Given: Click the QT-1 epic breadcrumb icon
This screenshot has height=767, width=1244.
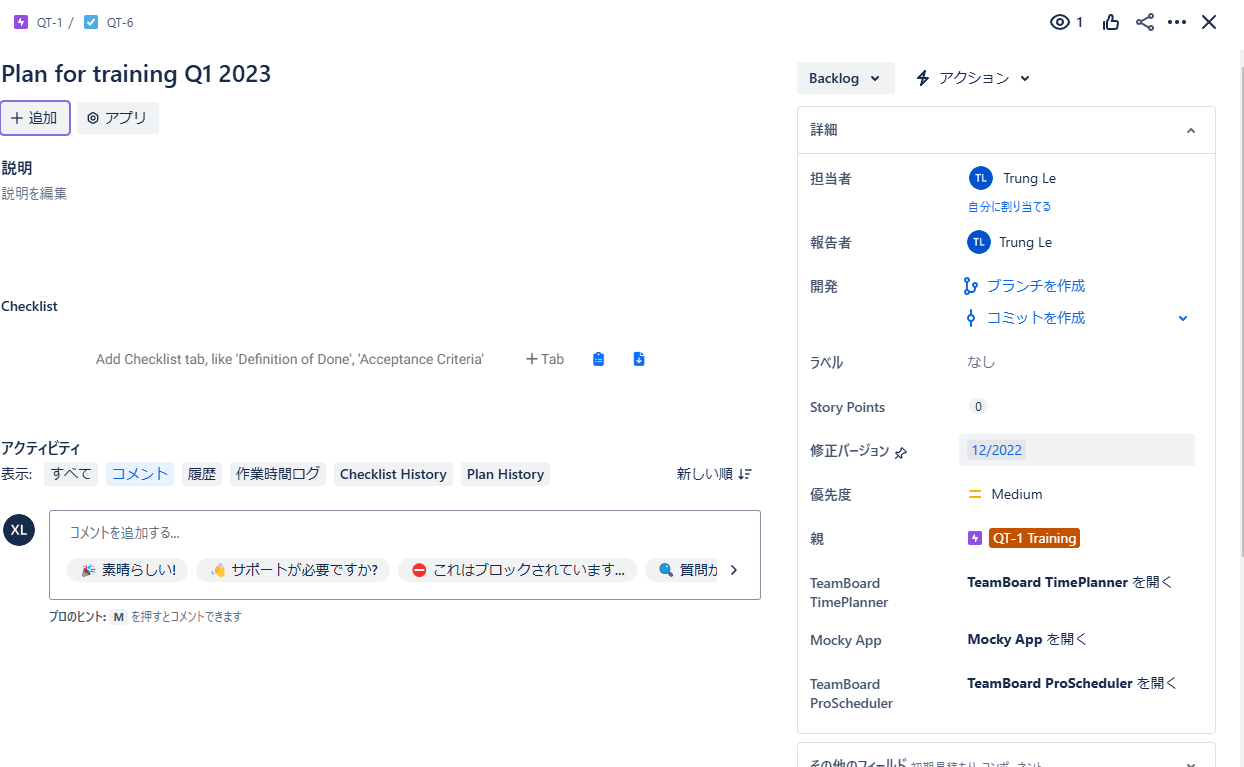Looking at the screenshot, I should coord(21,22).
